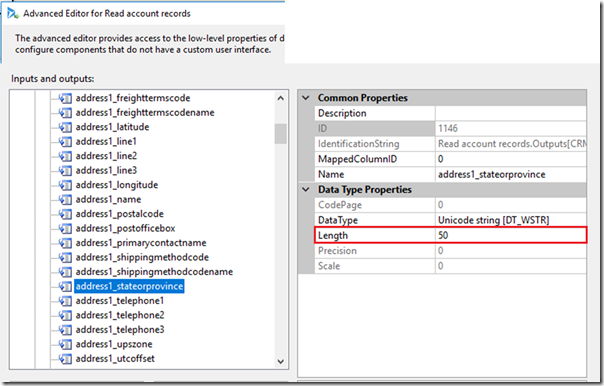The image size is (604, 386).
Task: Click the IdentificationString value text
Action: tap(512, 144)
